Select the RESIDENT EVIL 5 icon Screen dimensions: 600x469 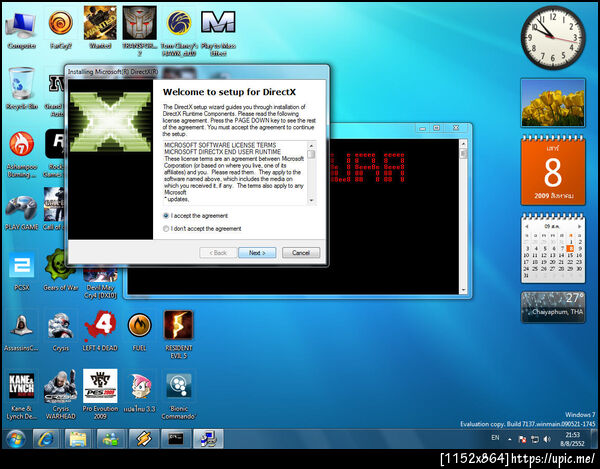click(x=179, y=335)
